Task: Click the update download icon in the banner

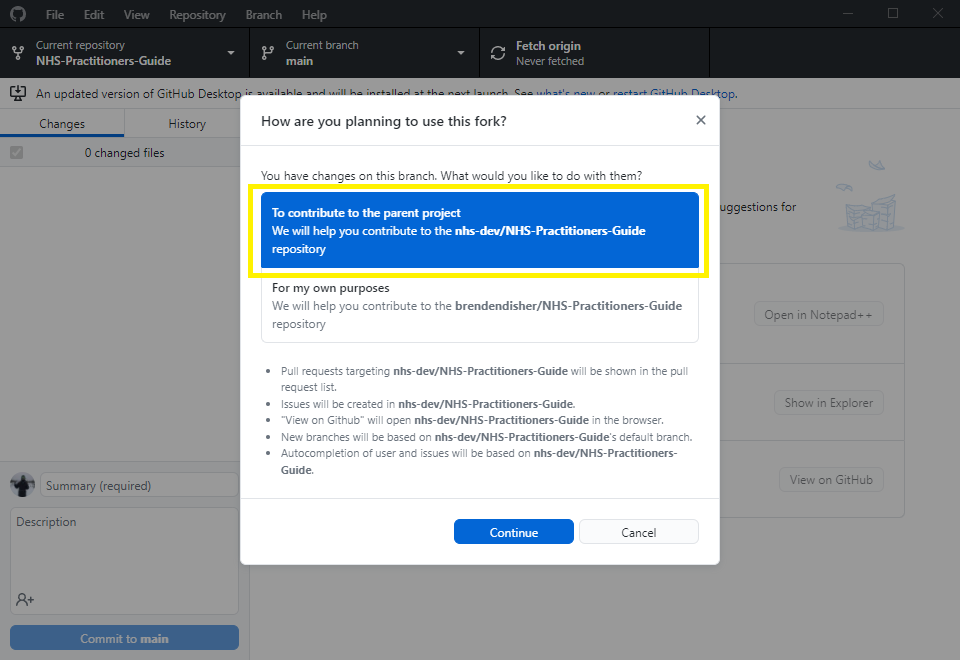Action: [18, 93]
